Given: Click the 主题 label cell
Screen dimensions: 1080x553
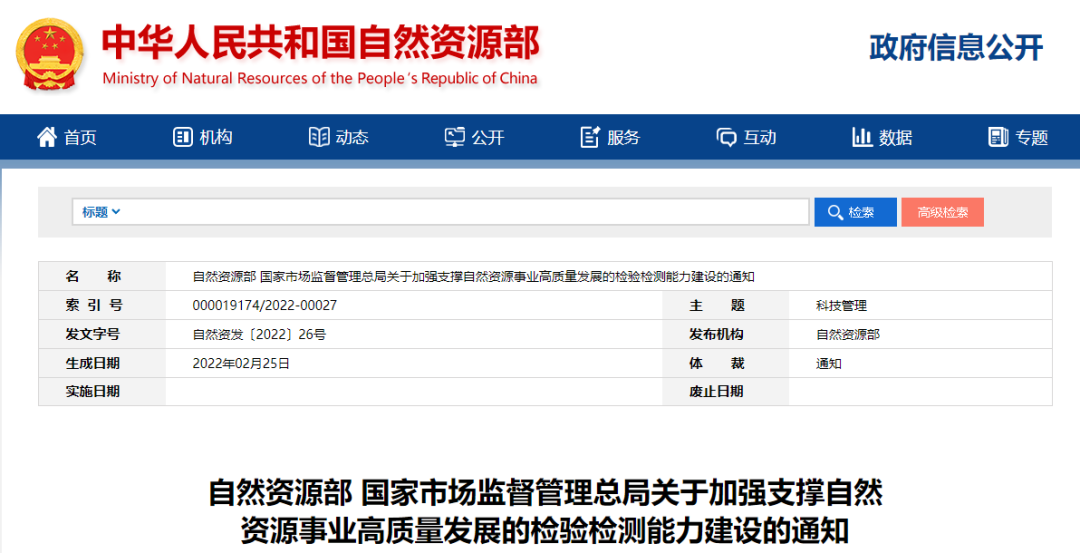Looking at the screenshot, I should (726, 305).
